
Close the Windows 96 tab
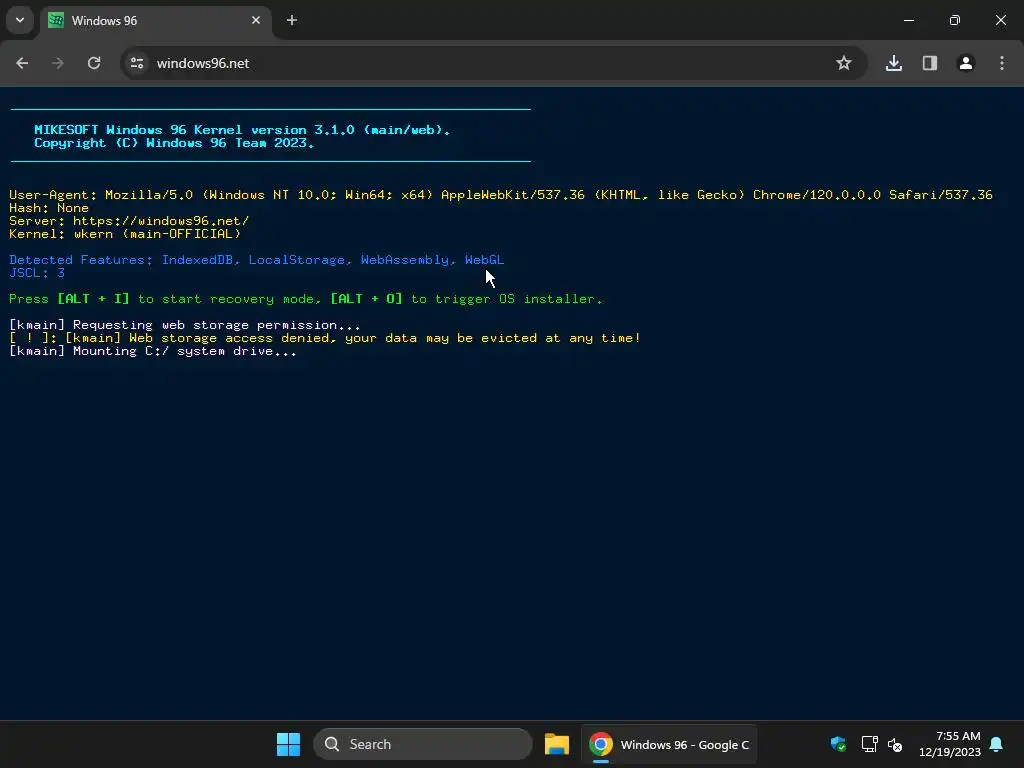coord(256,20)
